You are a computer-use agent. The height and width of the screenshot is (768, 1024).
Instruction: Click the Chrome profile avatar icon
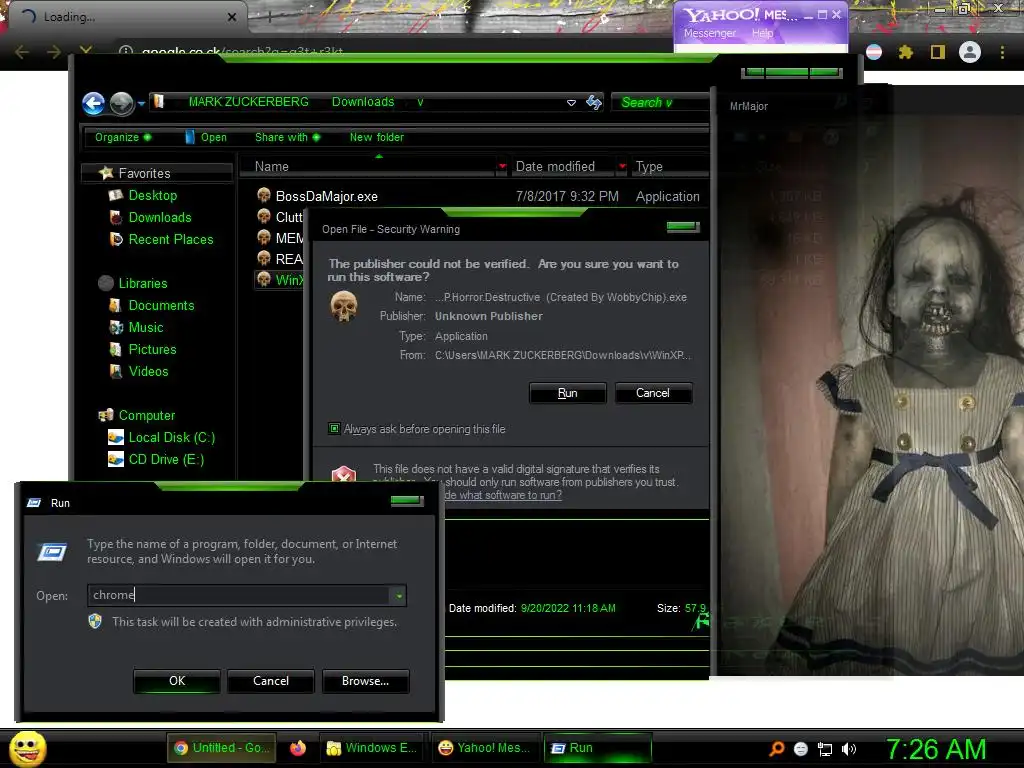(970, 52)
